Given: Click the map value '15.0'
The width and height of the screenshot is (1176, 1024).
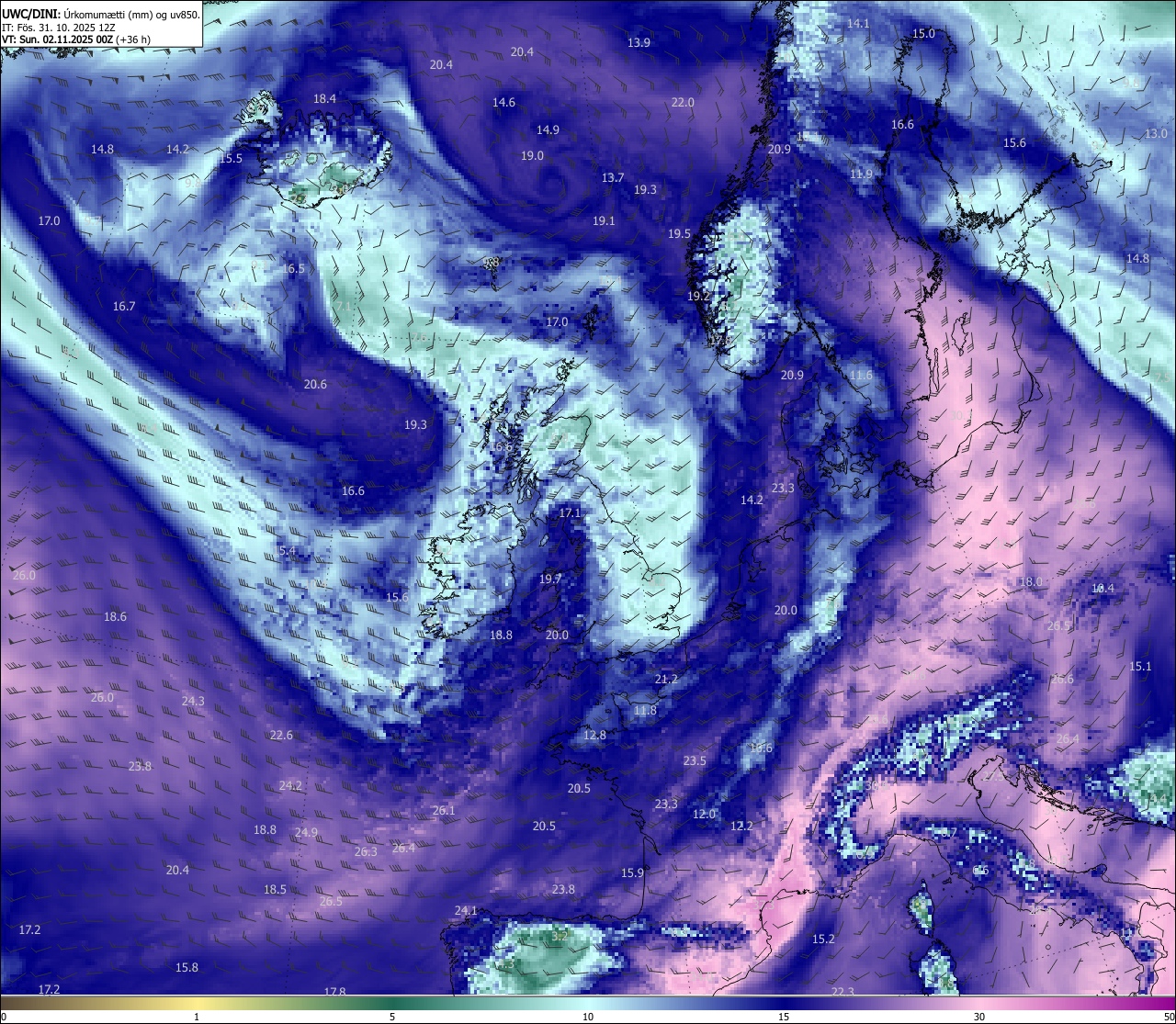Looking at the screenshot, I should pos(923,34).
